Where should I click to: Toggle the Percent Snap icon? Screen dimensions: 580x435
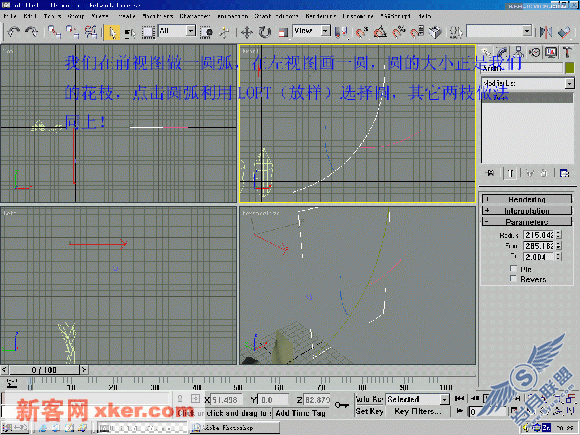[x=399, y=32]
